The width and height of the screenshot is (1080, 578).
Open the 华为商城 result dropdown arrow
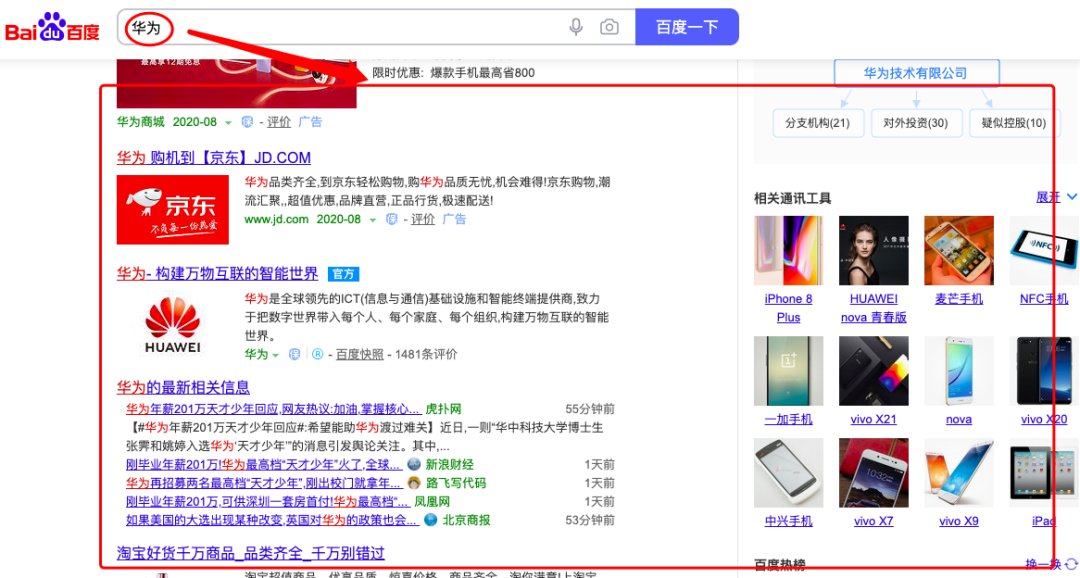click(229, 123)
